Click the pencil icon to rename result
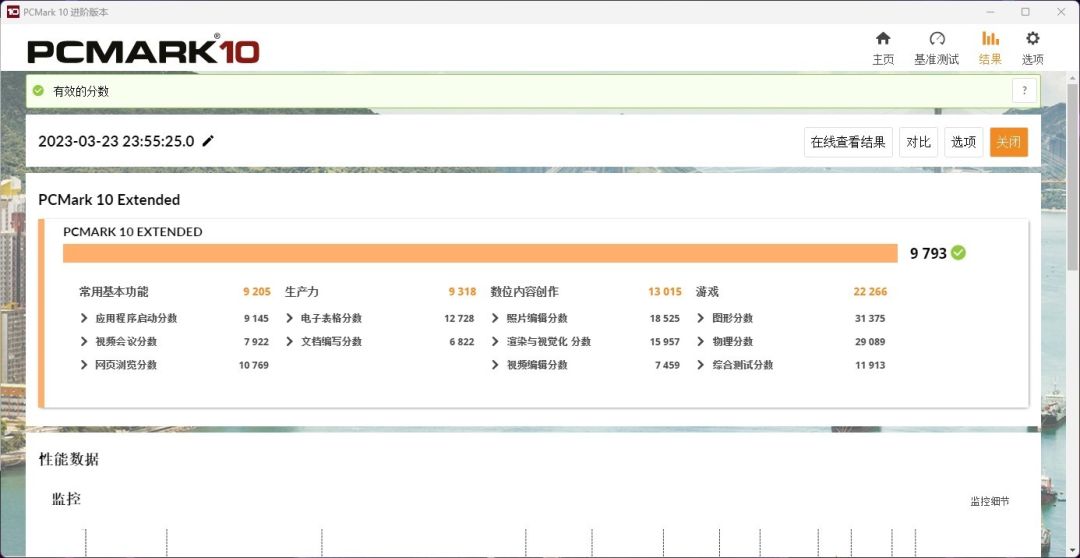The image size is (1080, 558). [x=208, y=141]
